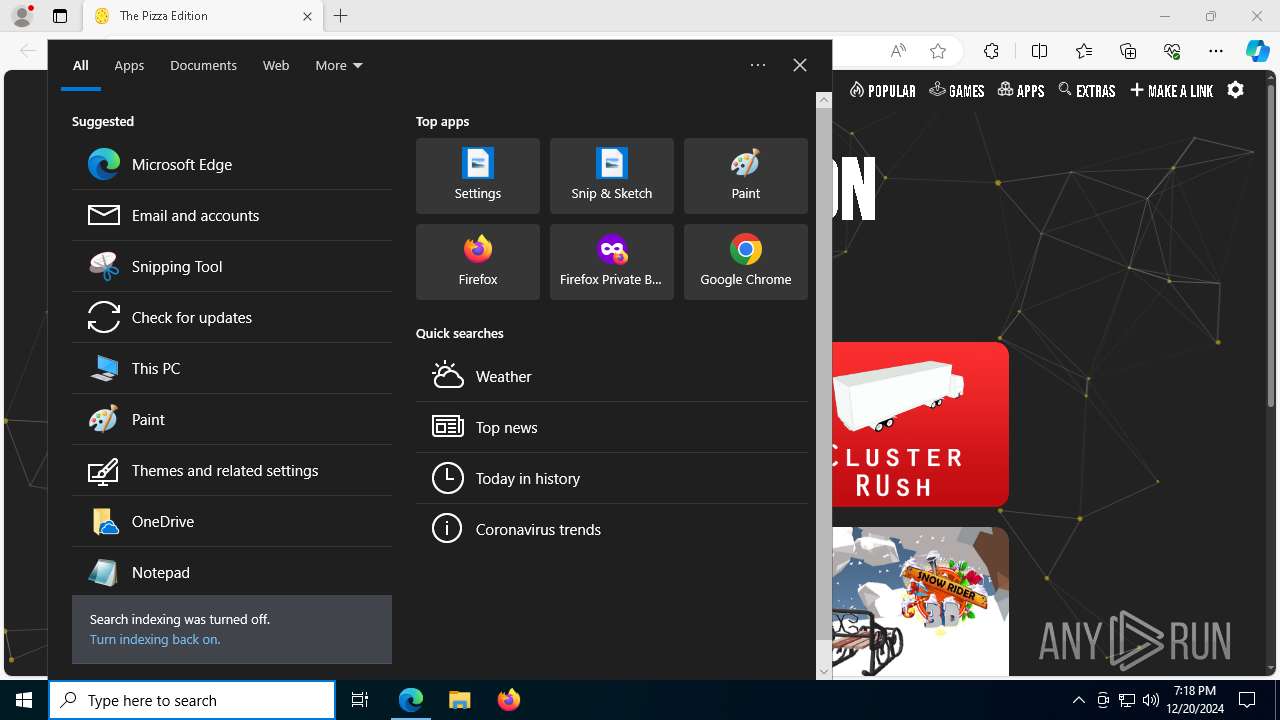Screen dimensions: 1280x720
Task: Open Edge tab actions menu
Action: point(60,16)
